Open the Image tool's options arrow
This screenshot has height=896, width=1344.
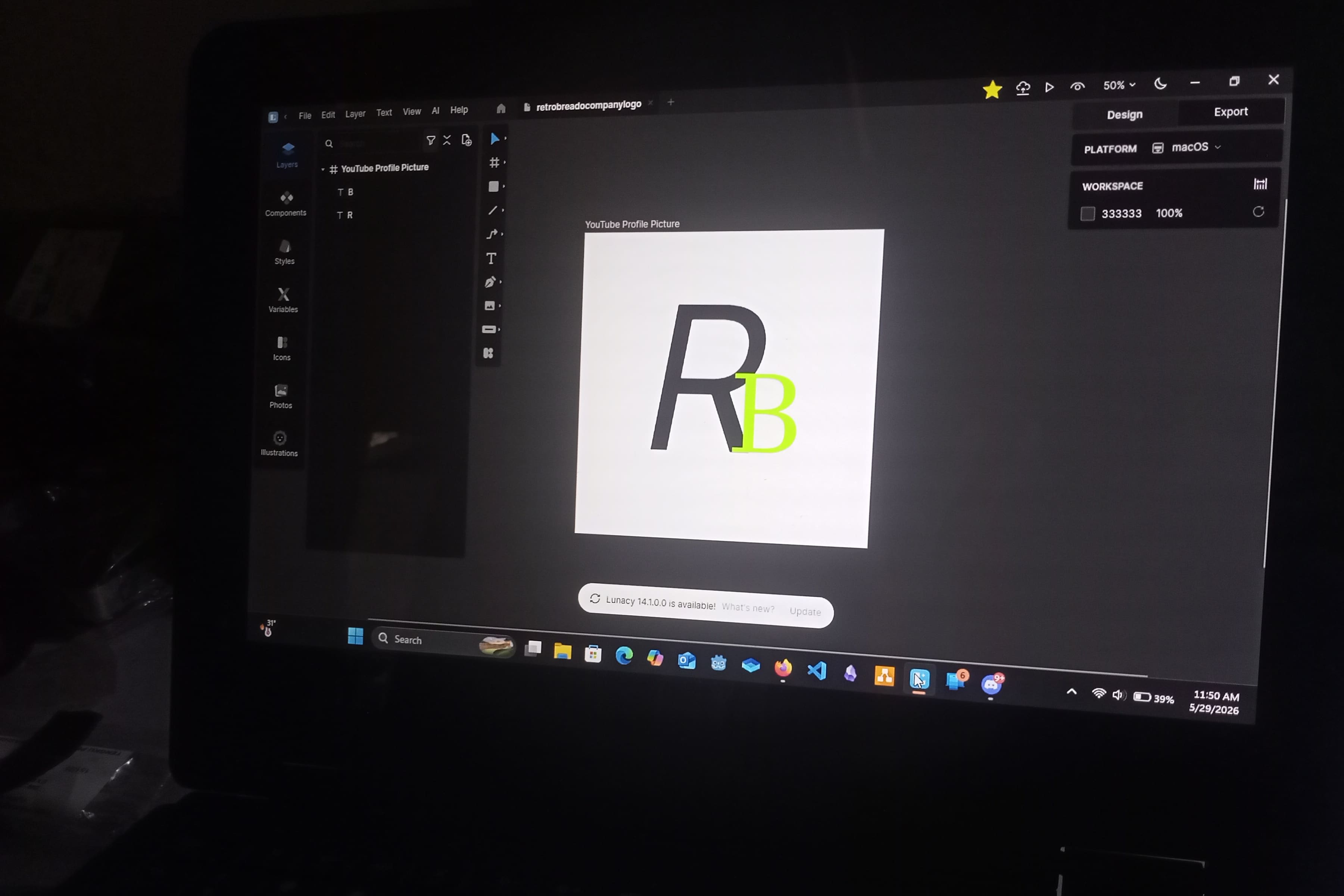point(500,306)
